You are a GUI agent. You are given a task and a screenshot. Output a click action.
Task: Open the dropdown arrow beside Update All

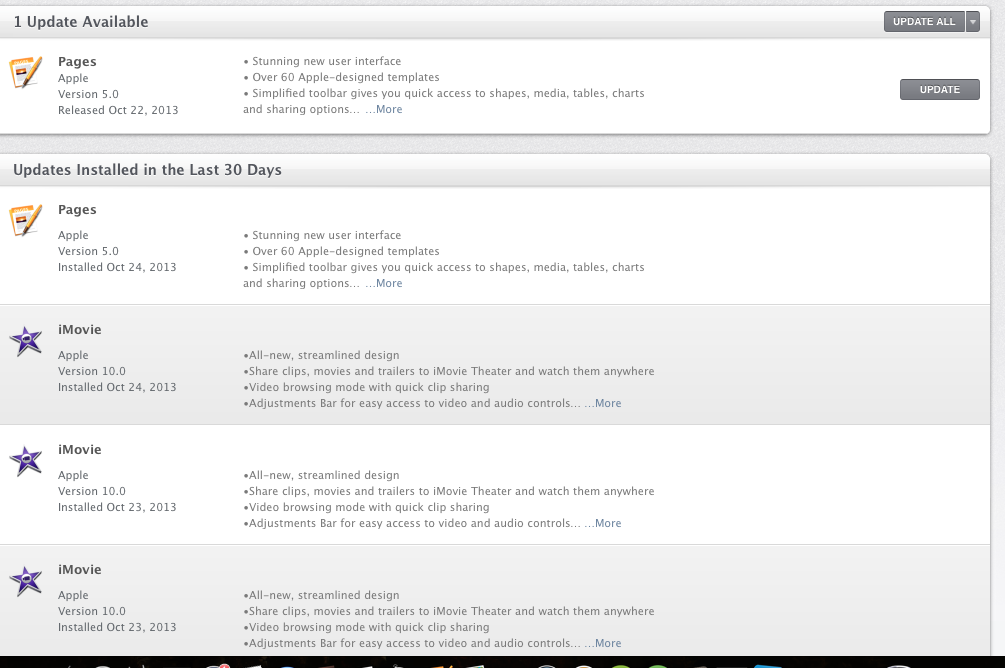pos(972,21)
